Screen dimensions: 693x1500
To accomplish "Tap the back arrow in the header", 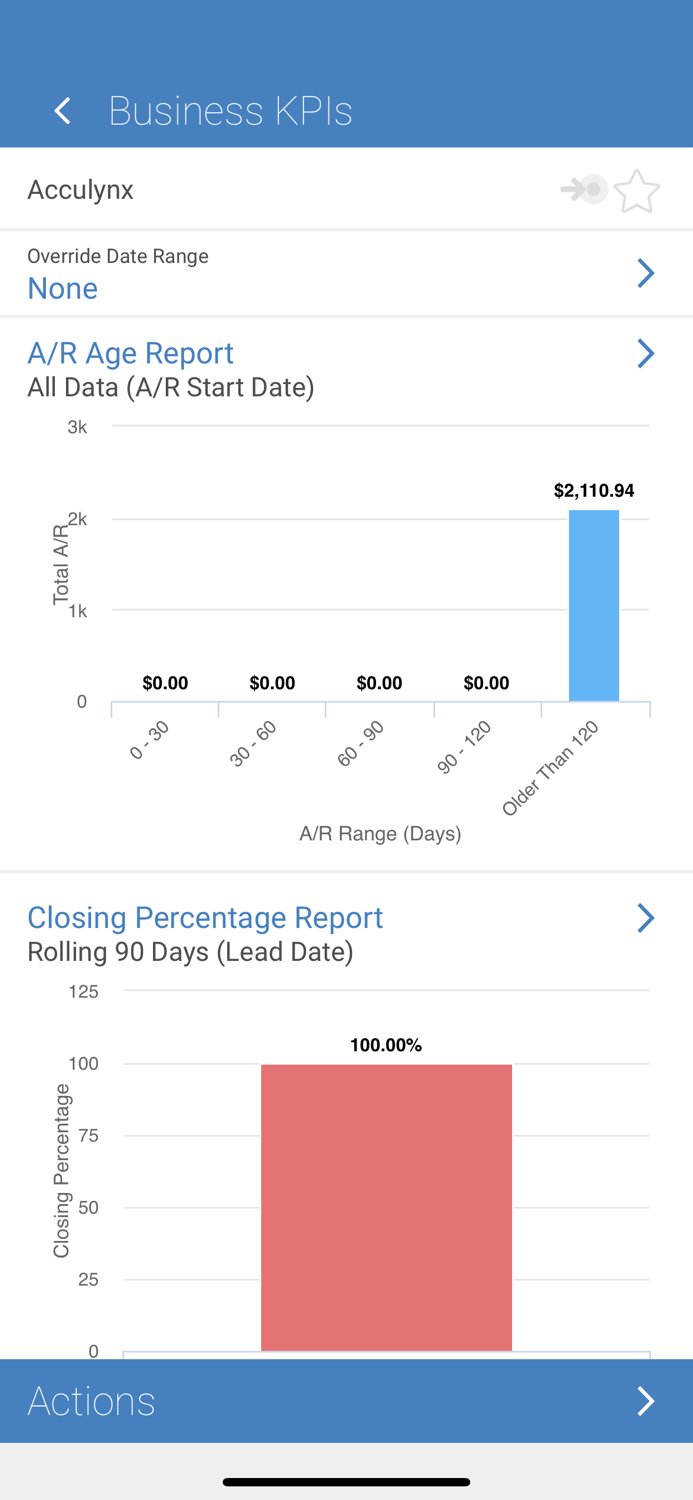I will click(61, 110).
